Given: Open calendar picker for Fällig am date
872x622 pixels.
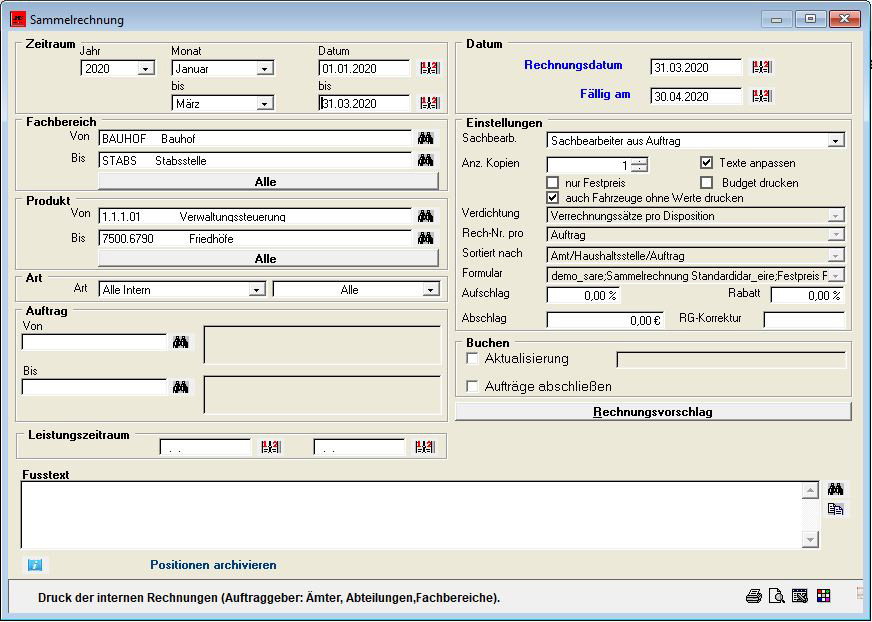Looking at the screenshot, I should click(762, 97).
